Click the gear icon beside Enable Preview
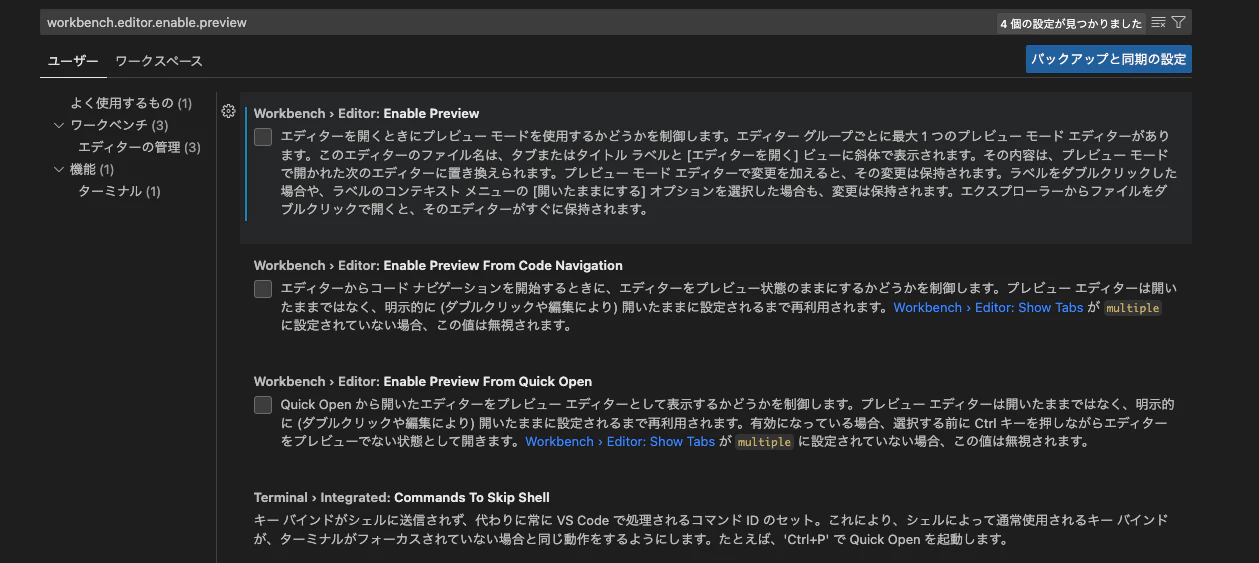This screenshot has width=1259, height=563. [x=228, y=111]
